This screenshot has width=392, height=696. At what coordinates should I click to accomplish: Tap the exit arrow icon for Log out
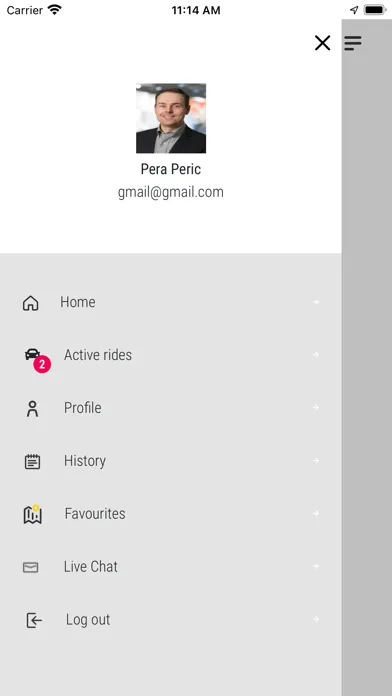pos(34,620)
